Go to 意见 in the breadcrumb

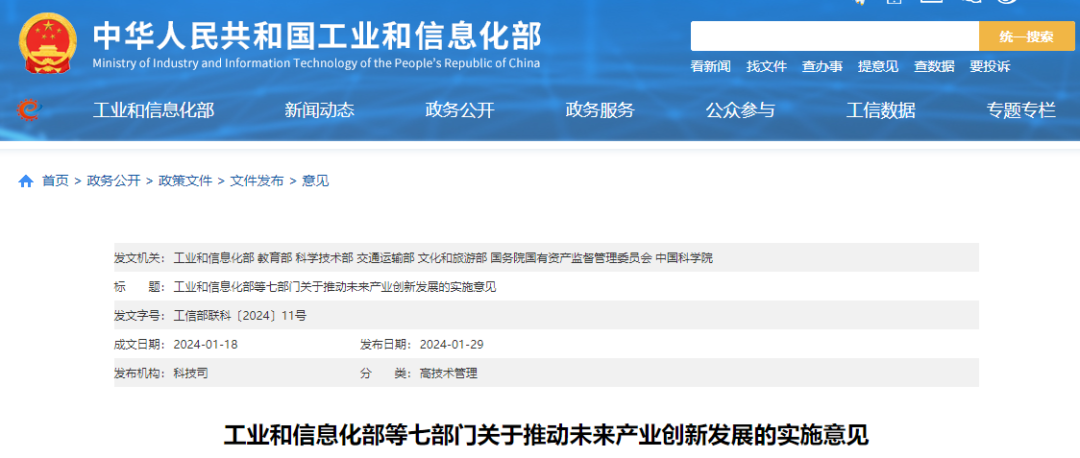tap(315, 181)
